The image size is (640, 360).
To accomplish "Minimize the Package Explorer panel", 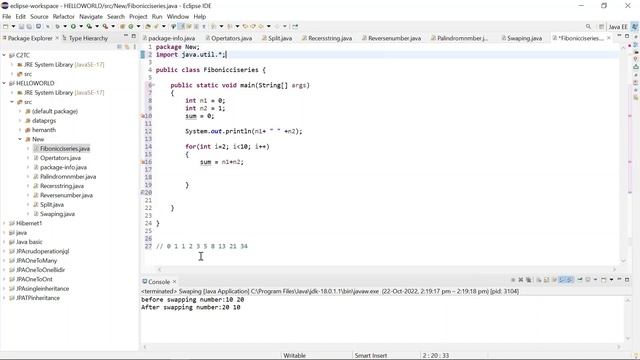I will [x=126, y=36].
